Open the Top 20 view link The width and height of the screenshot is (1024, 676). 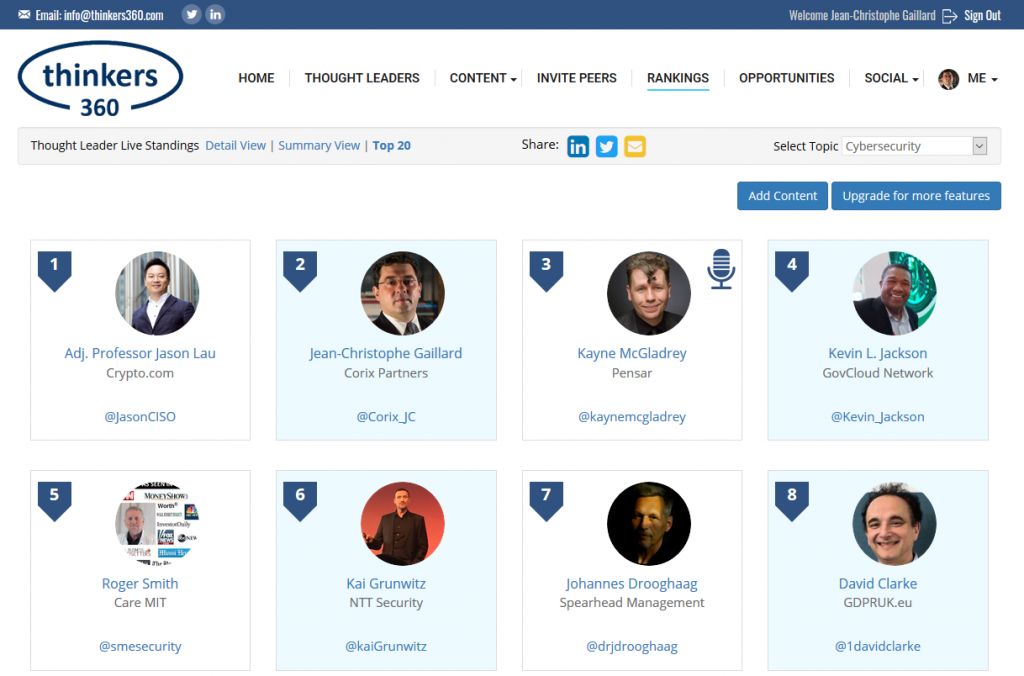[x=391, y=145]
